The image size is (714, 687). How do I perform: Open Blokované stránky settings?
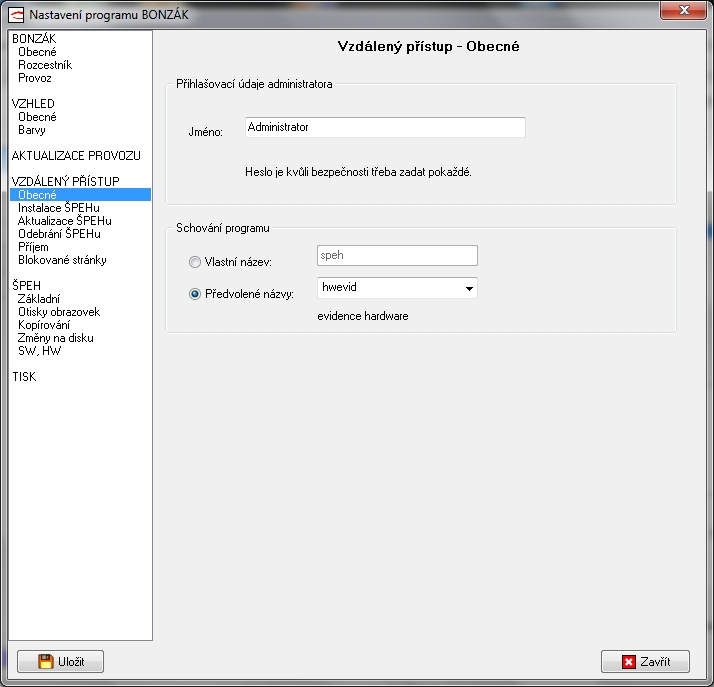point(62,260)
